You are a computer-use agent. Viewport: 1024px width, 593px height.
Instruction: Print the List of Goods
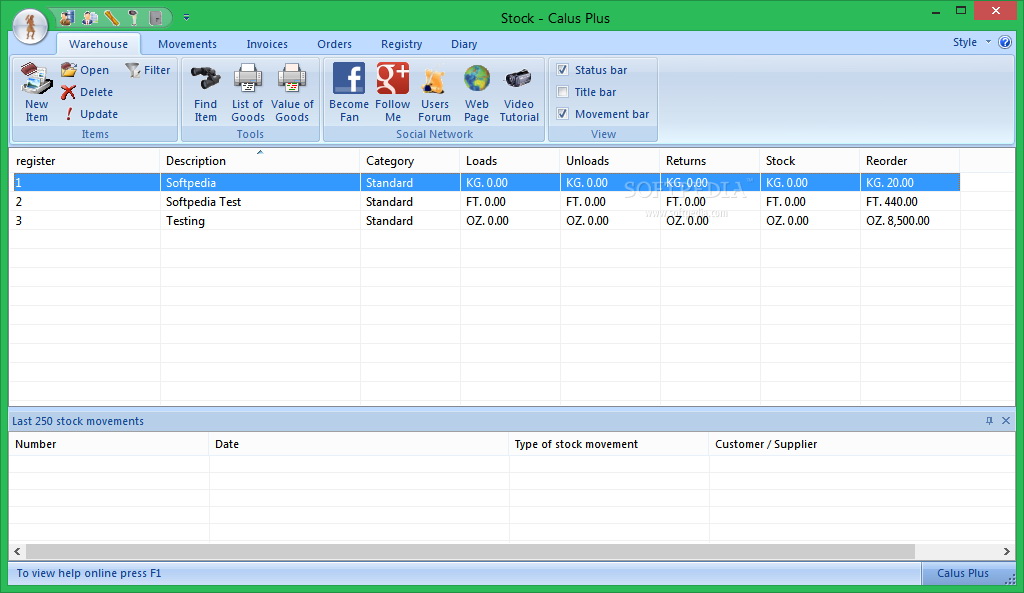[x=247, y=80]
